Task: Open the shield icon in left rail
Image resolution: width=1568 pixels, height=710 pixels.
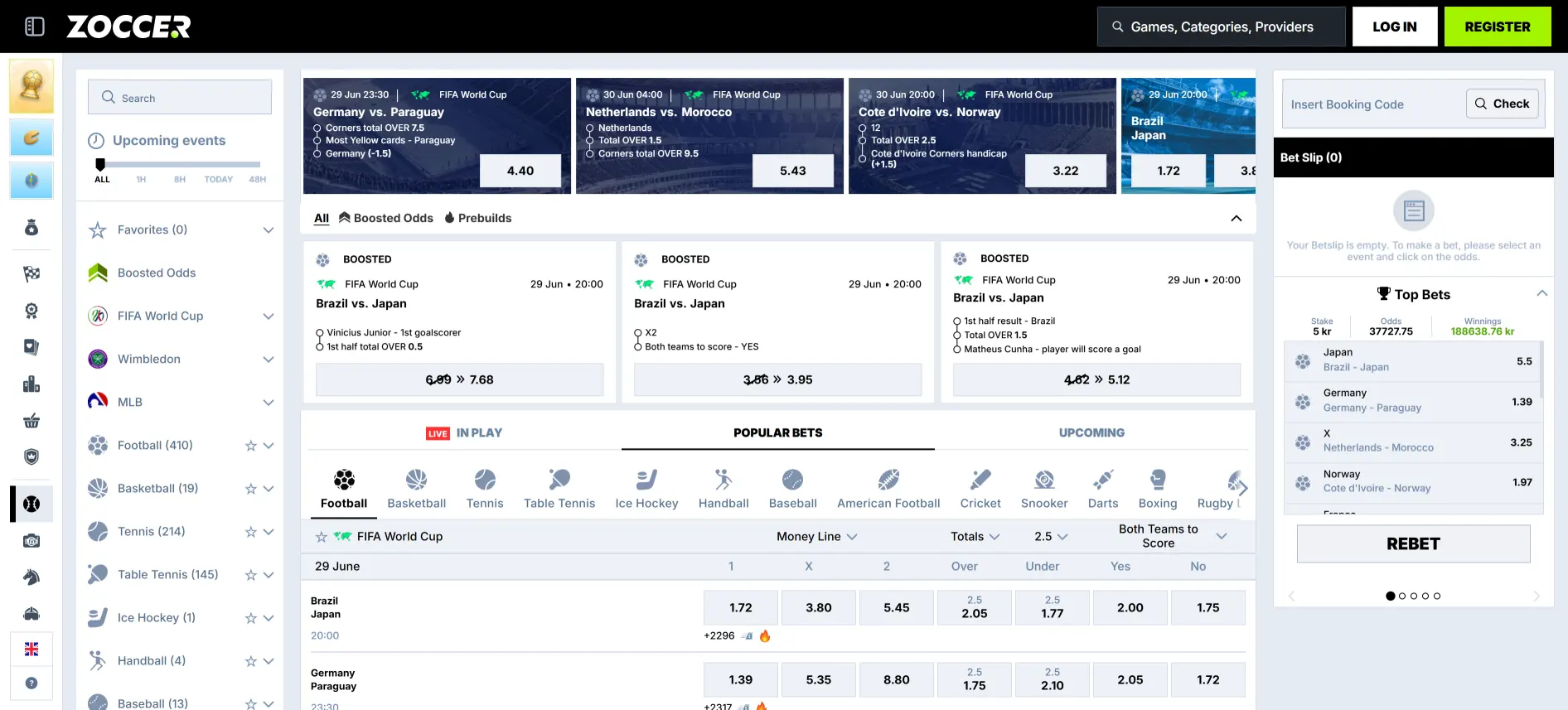Action: click(31, 456)
